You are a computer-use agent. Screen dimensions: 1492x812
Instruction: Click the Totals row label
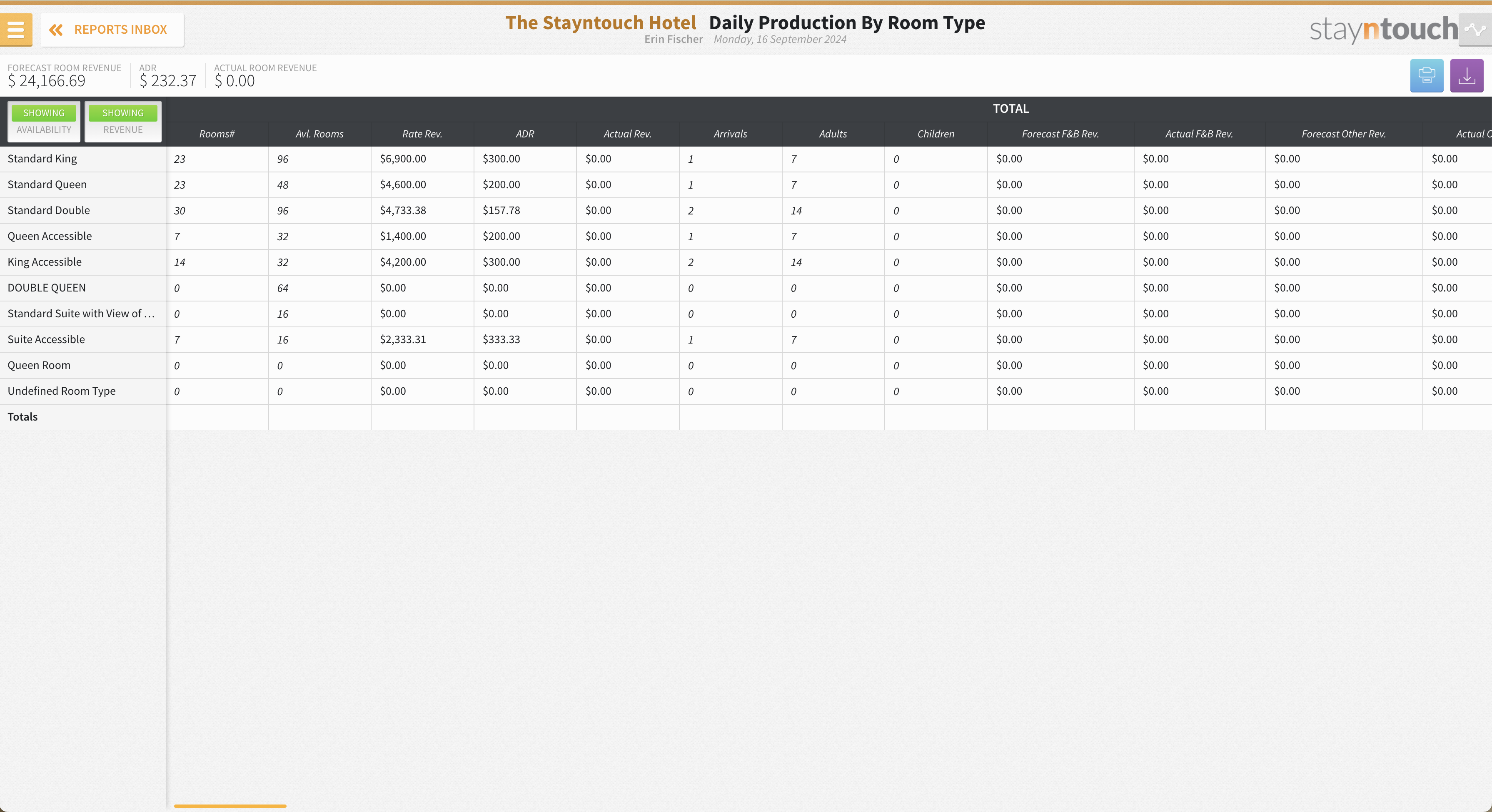pos(22,417)
